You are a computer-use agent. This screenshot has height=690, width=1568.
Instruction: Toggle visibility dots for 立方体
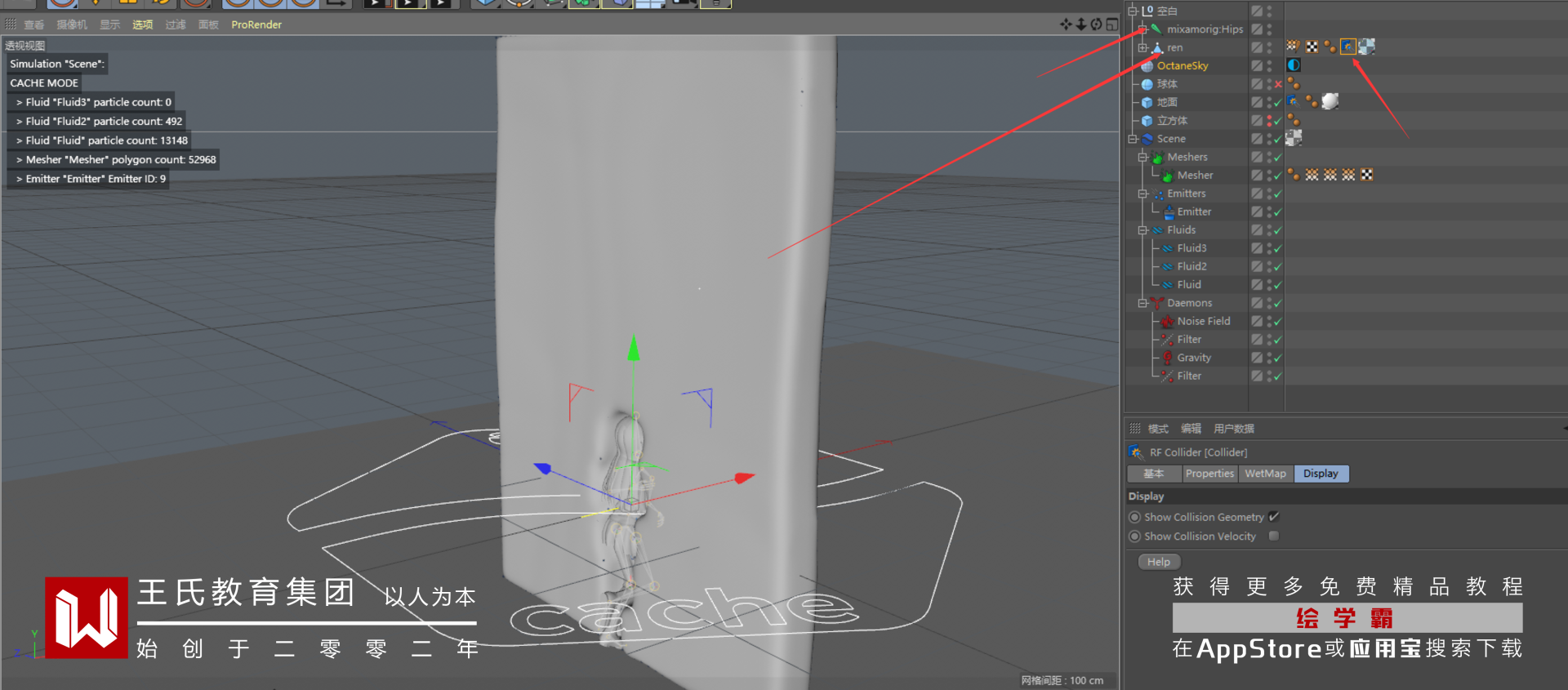coord(1269,120)
